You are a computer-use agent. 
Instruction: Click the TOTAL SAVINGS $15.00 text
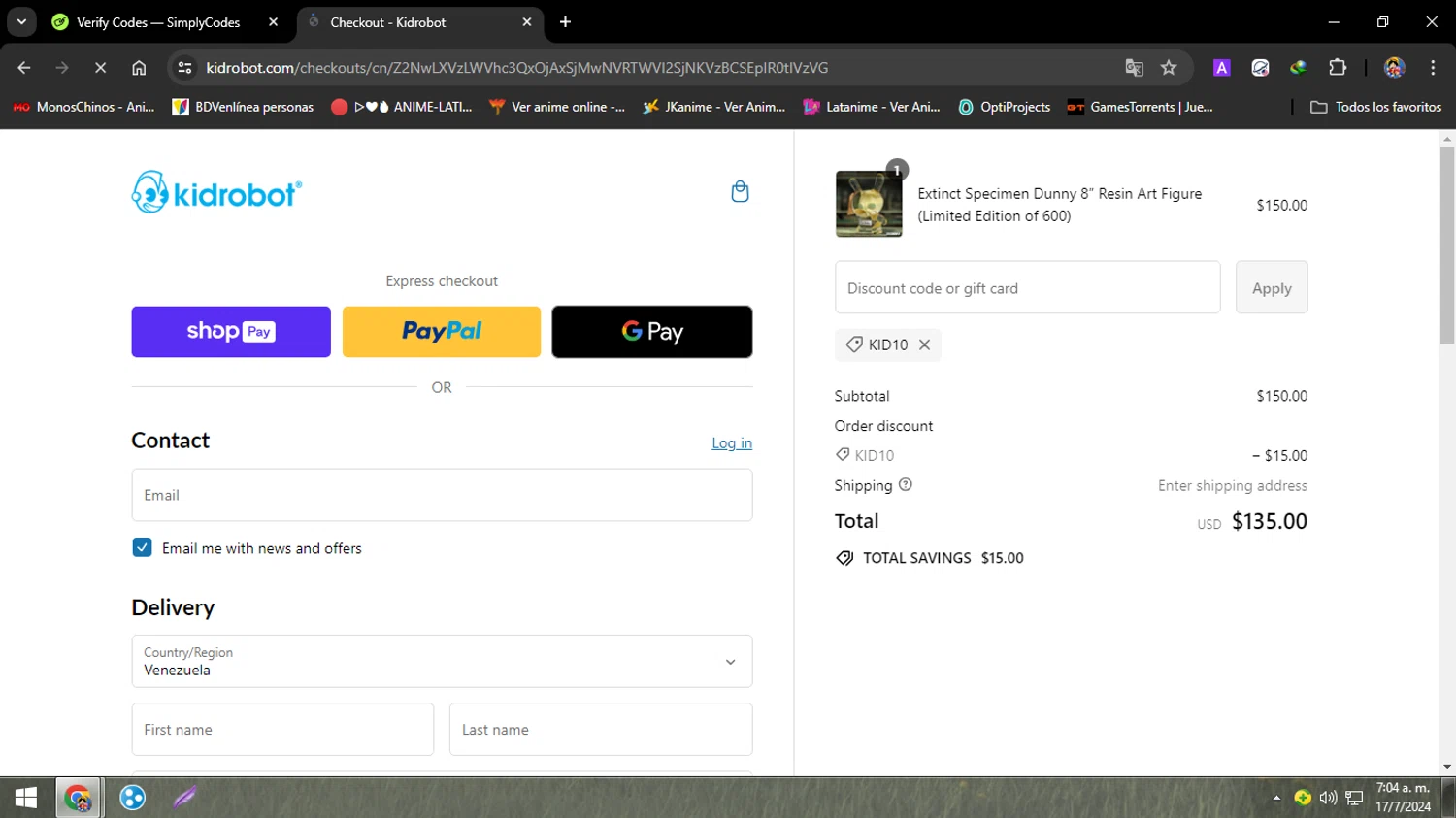943,558
